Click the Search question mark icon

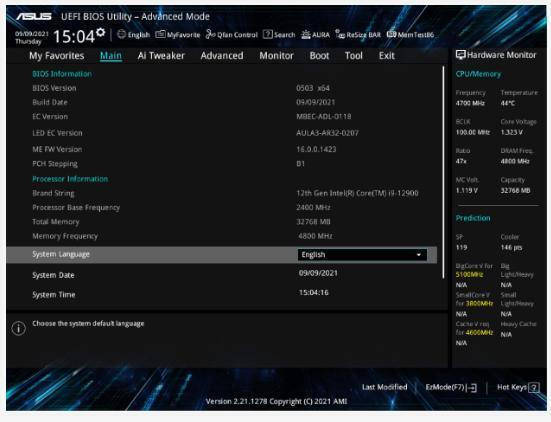click(x=267, y=34)
